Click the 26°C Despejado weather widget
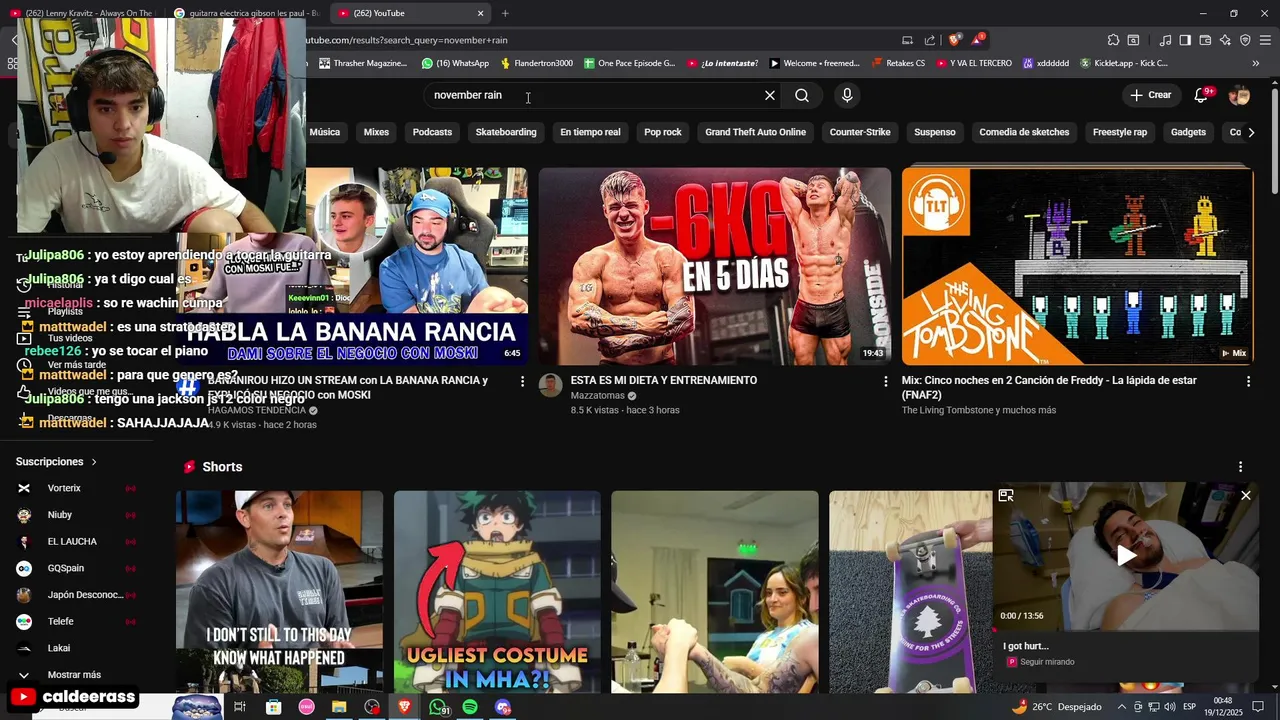This screenshot has height=720, width=1280. tap(1056, 707)
